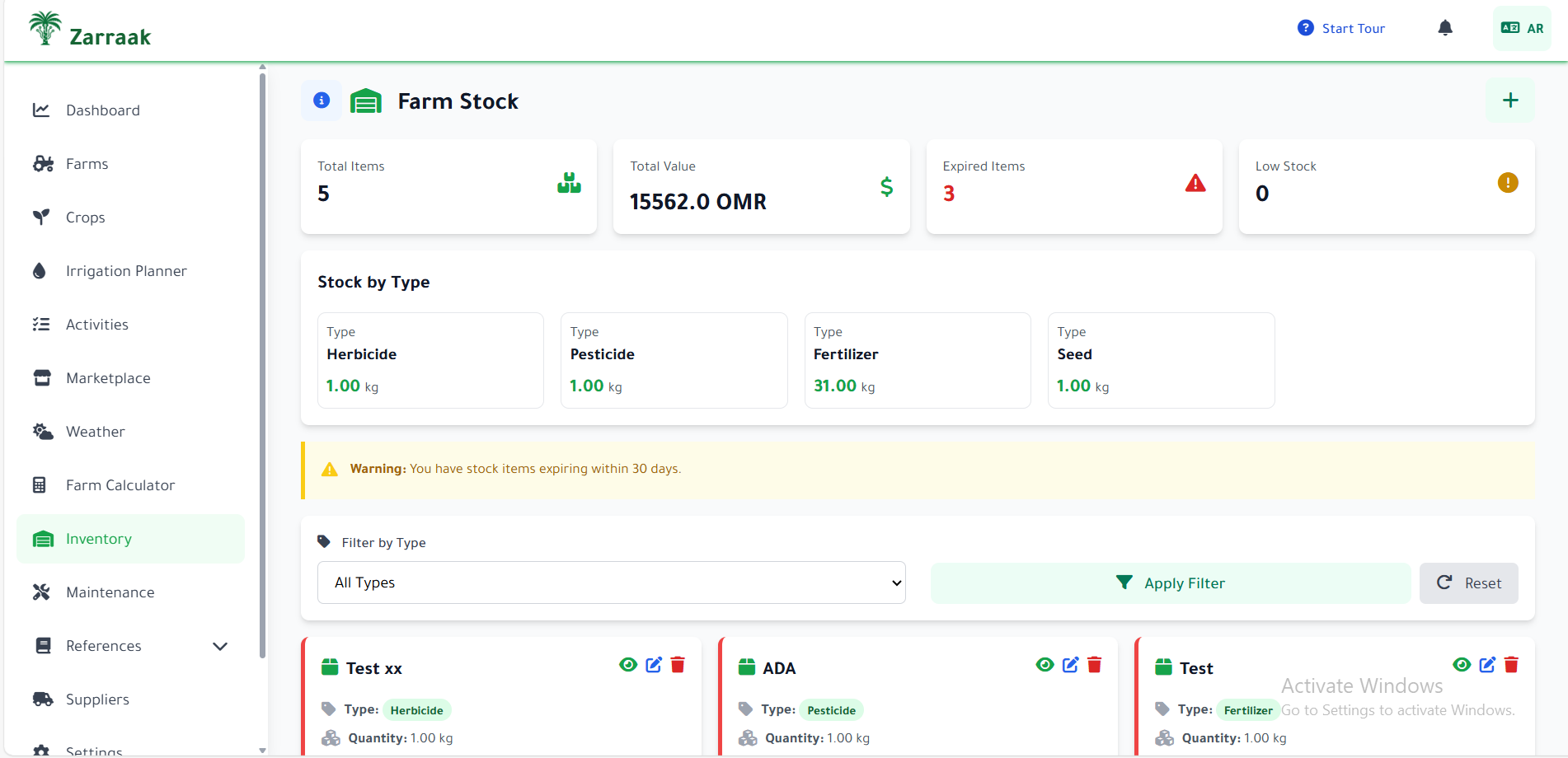1568x758 pixels.
Task: Open Irrigation Planner from the sidebar
Action: (126, 271)
